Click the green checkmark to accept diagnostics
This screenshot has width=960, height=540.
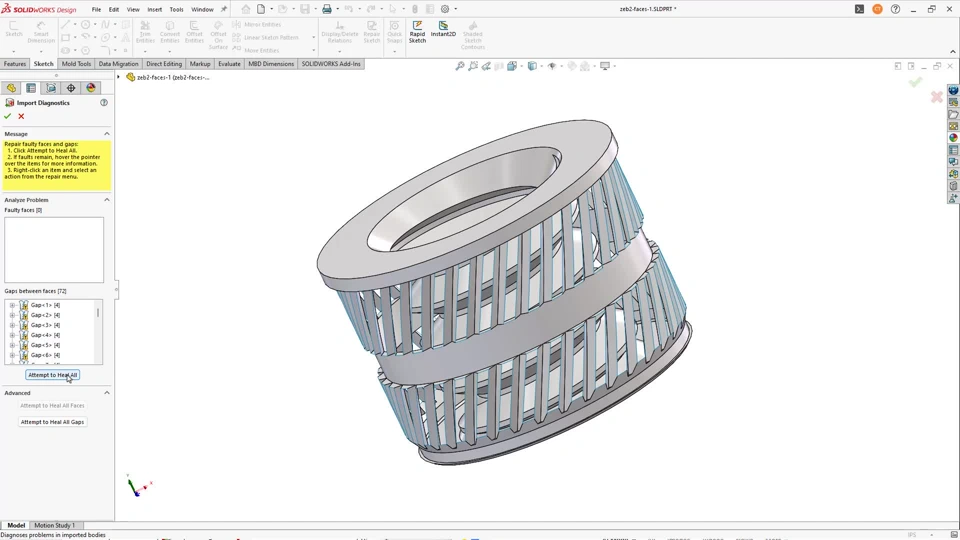click(x=8, y=116)
